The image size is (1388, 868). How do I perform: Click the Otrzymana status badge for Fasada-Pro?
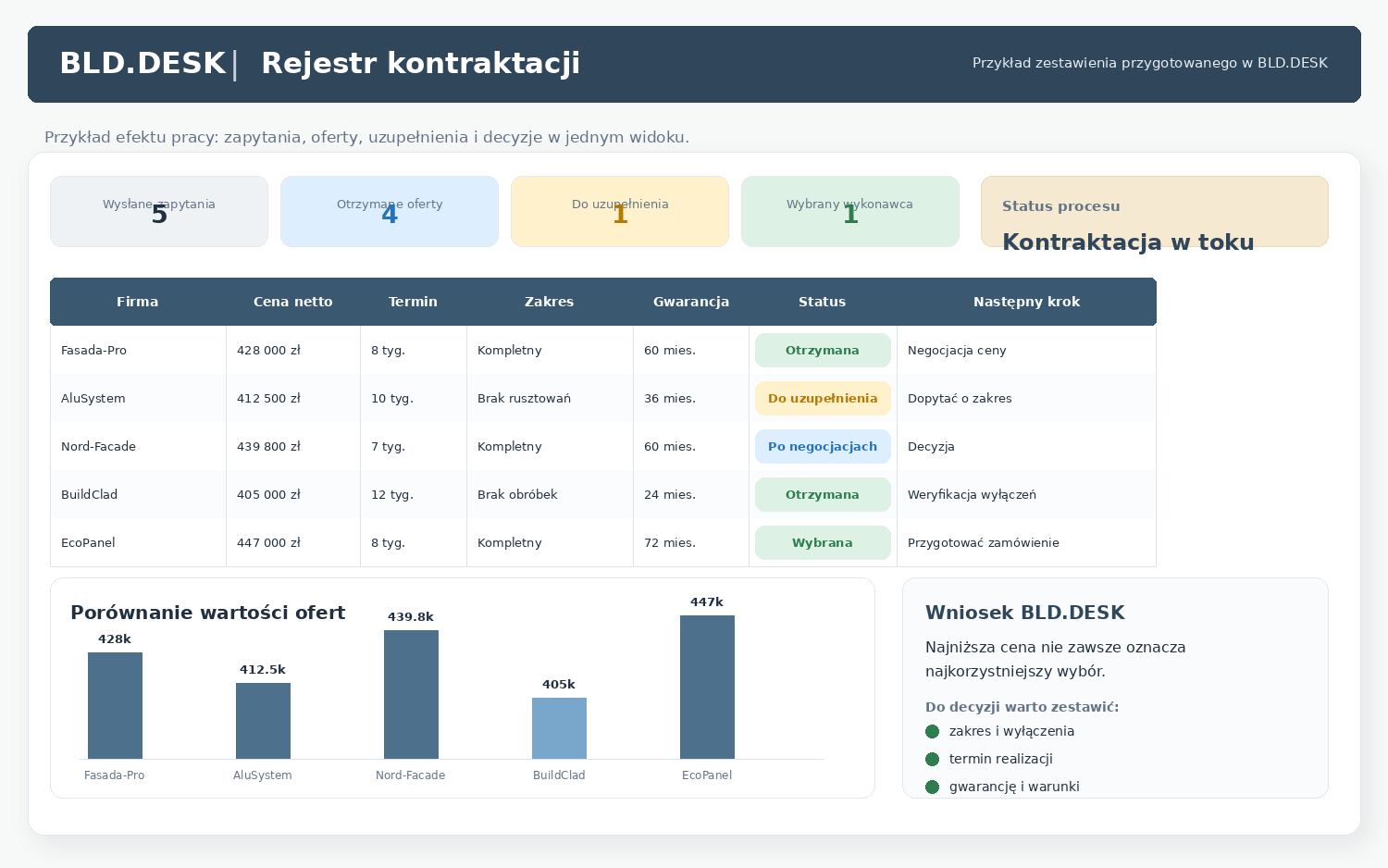pyautogui.click(x=823, y=351)
